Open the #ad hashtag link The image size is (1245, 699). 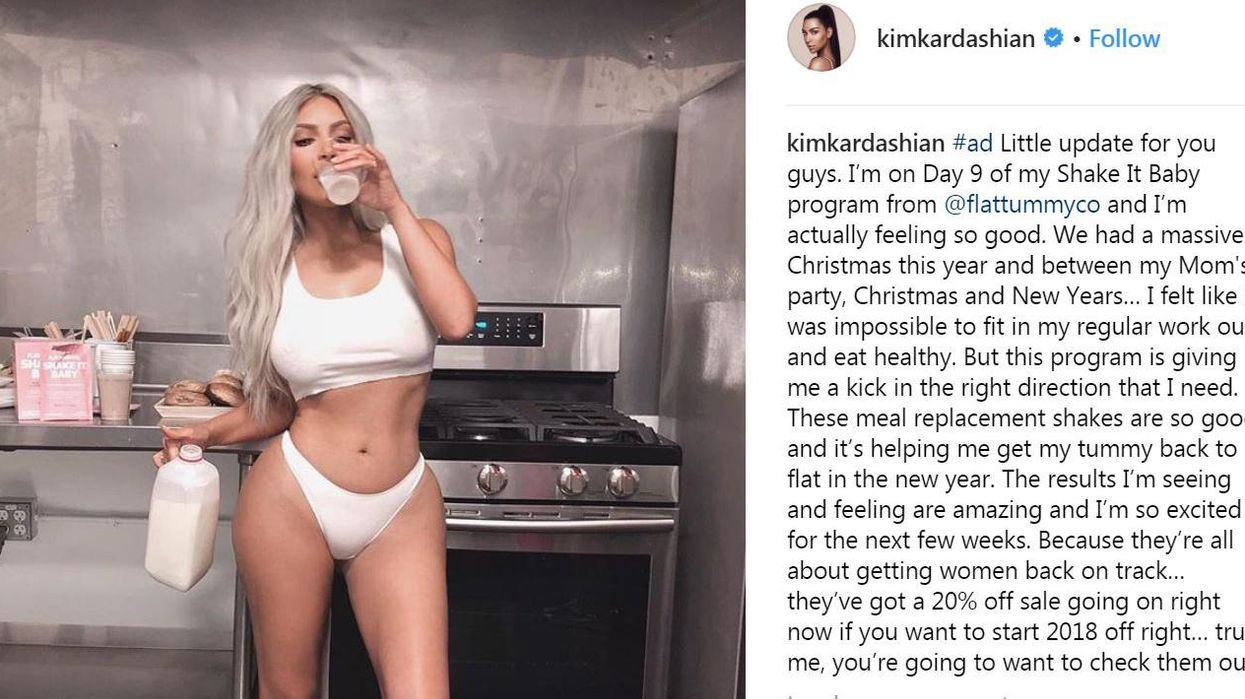(x=973, y=143)
